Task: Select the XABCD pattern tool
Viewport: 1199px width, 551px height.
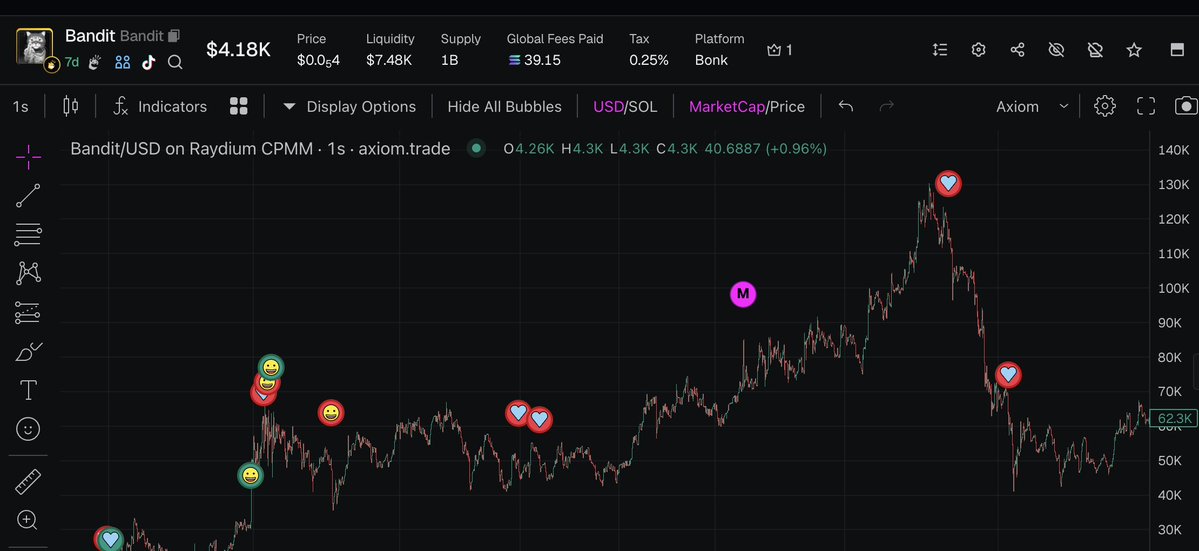Action: 28,273
